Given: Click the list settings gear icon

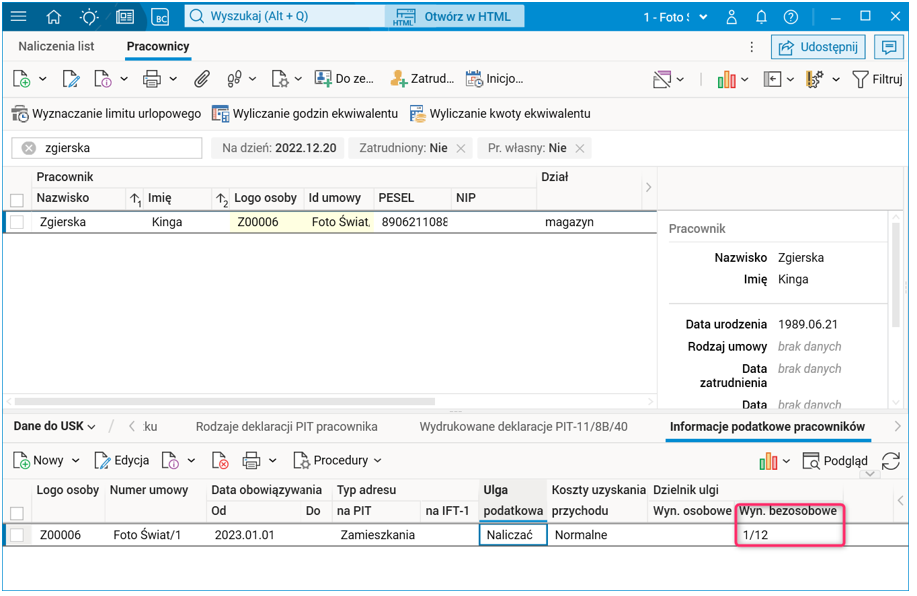Looking at the screenshot, I should click(x=815, y=79).
